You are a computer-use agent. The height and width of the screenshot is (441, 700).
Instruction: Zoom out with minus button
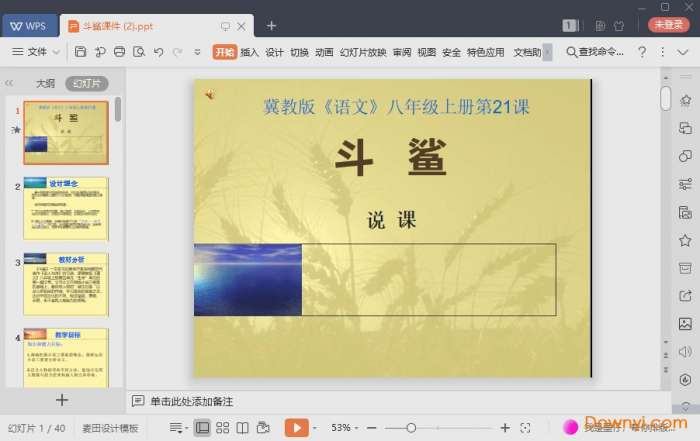371,428
